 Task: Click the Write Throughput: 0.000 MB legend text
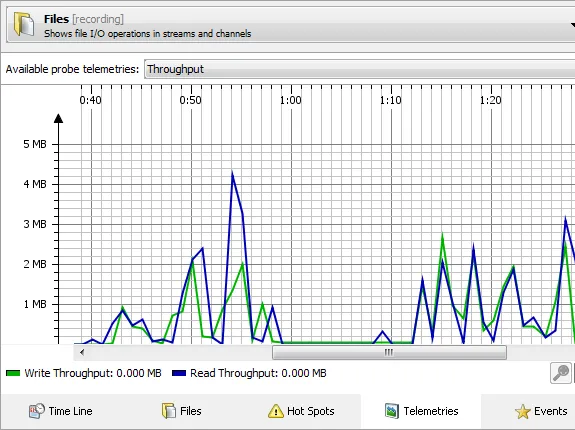(93, 373)
